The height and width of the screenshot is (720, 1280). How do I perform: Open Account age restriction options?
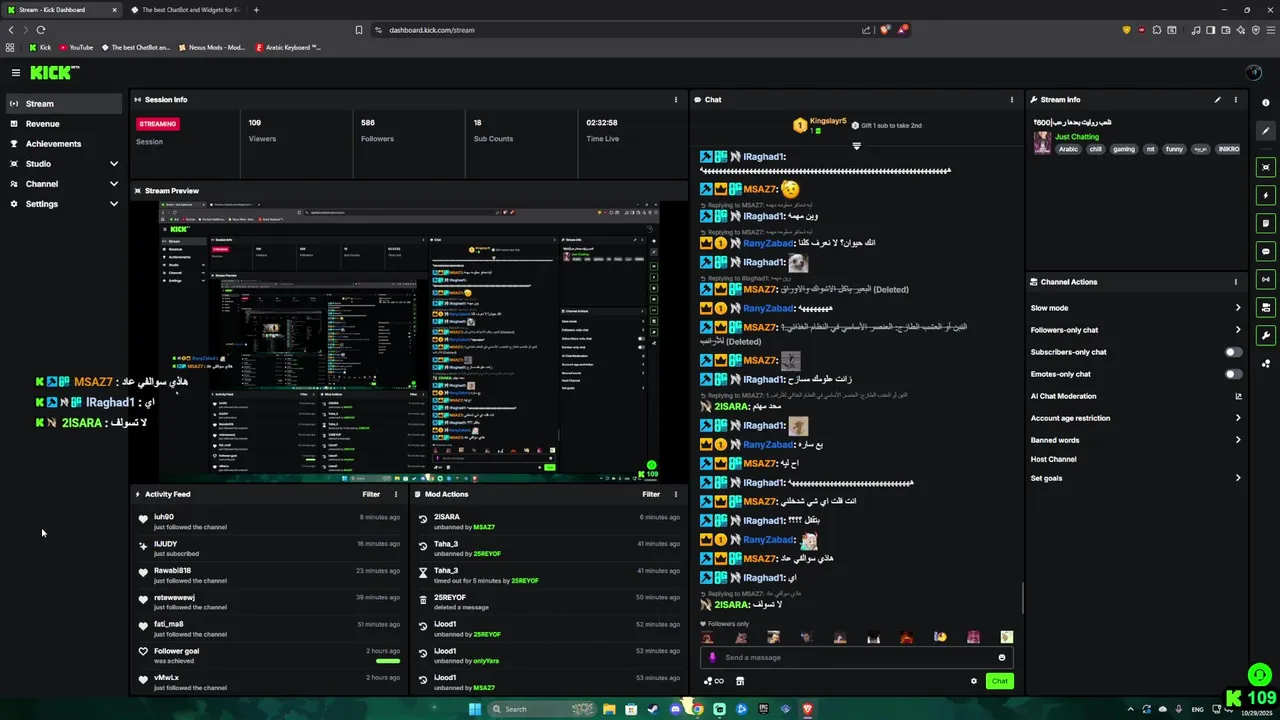[1238, 418]
